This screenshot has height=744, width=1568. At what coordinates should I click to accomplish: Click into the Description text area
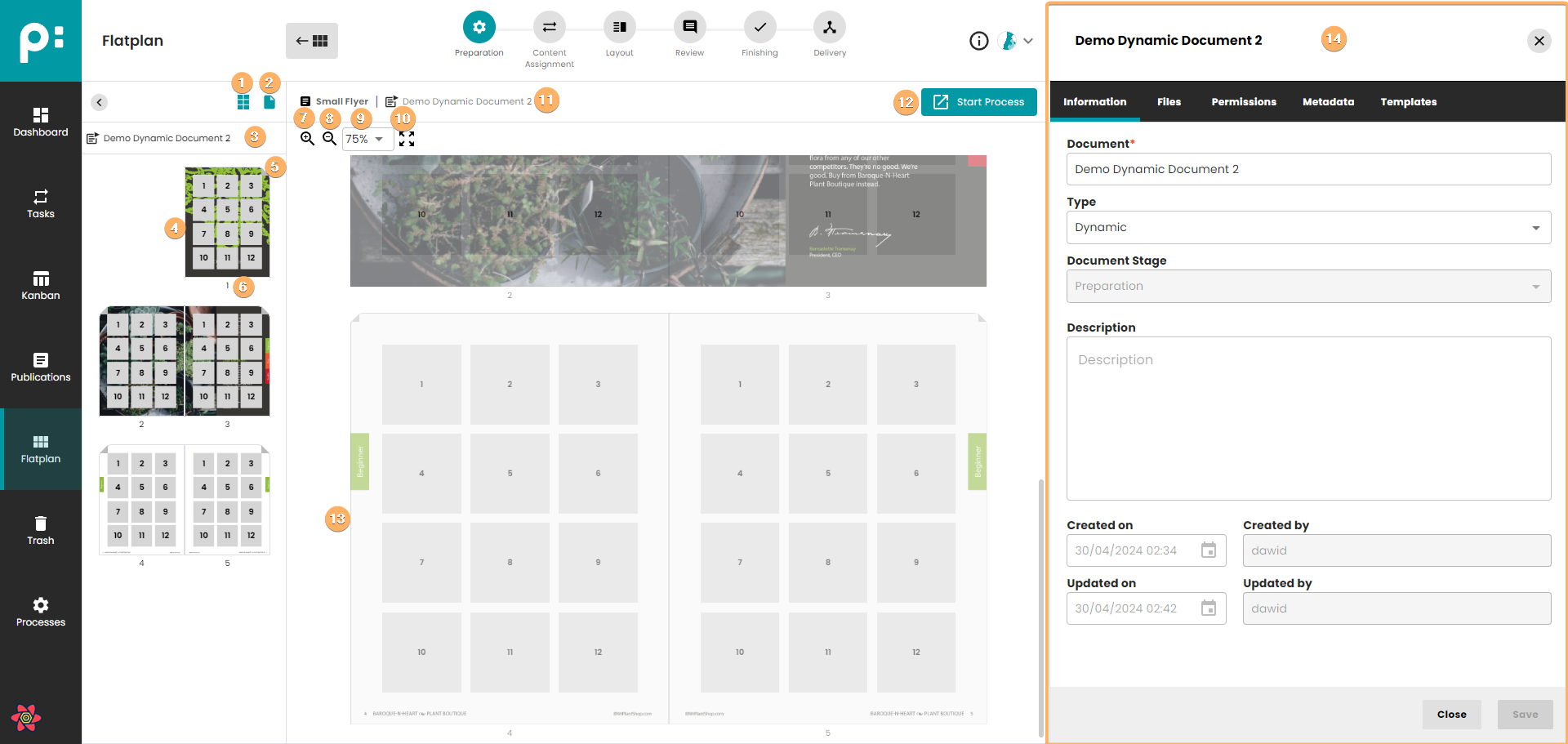(1307, 418)
